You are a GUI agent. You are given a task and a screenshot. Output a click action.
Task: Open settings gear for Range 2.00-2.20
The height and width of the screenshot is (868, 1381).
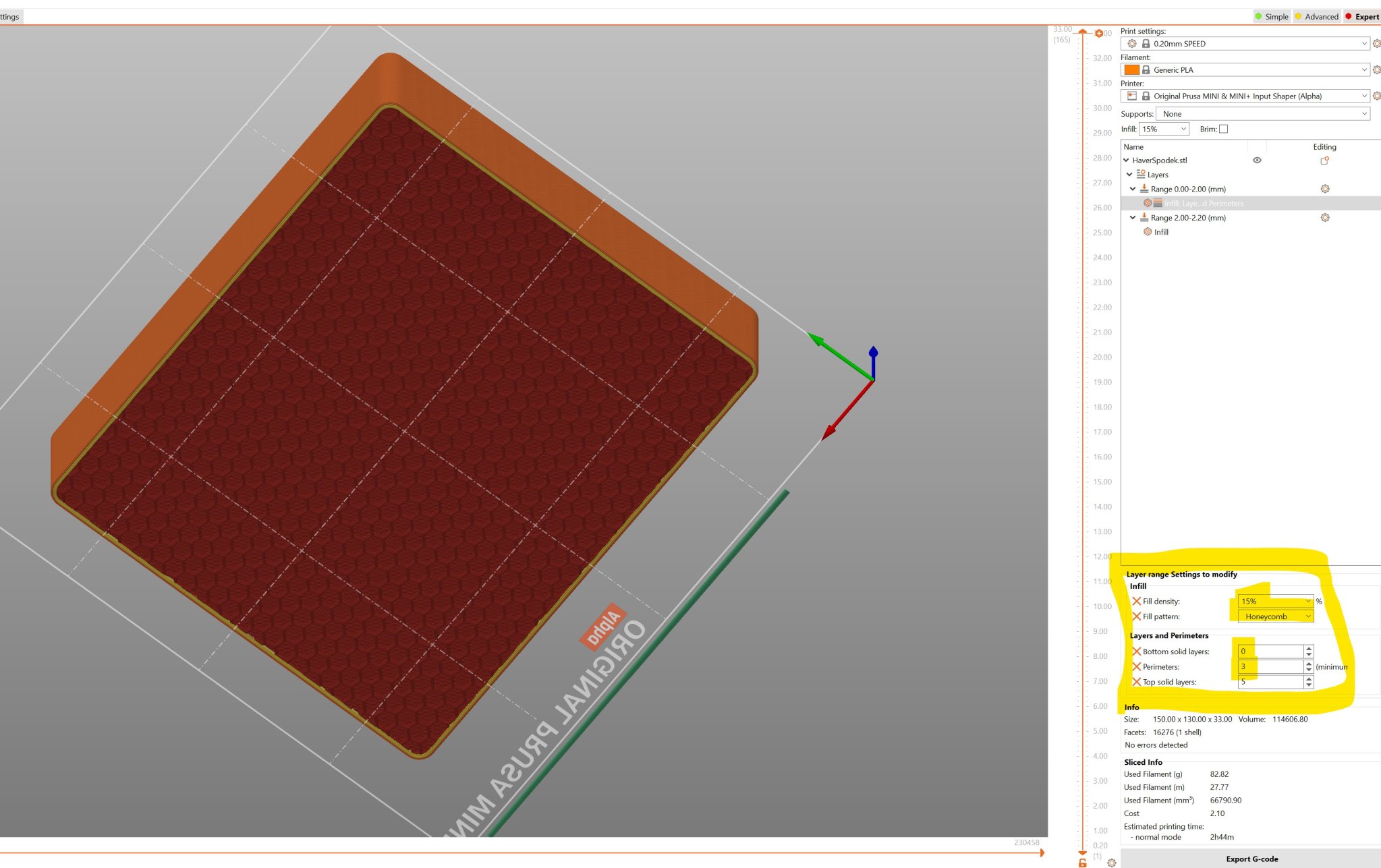tap(1324, 218)
